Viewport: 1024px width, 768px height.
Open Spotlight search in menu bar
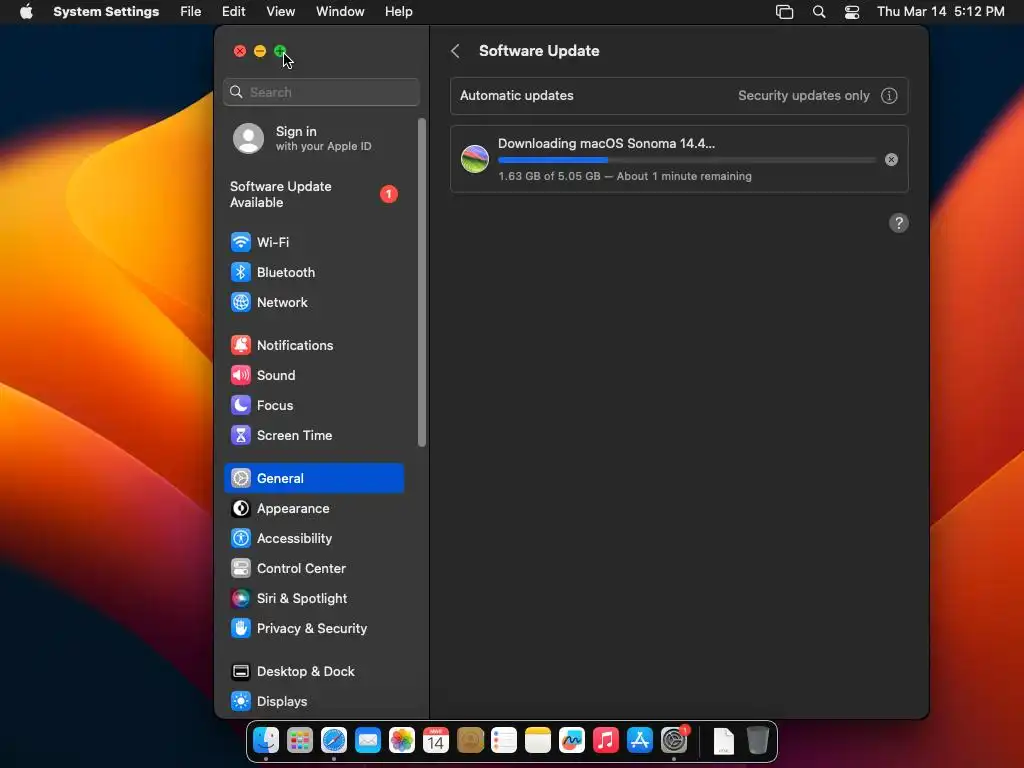tap(819, 12)
